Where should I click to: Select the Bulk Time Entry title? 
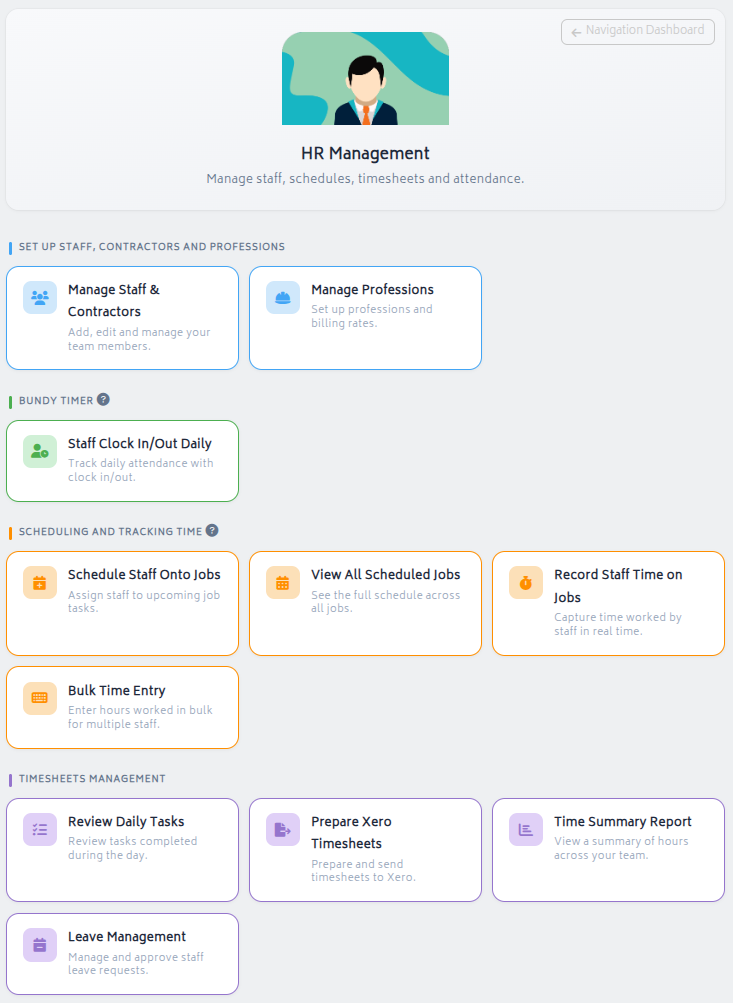[117, 691]
